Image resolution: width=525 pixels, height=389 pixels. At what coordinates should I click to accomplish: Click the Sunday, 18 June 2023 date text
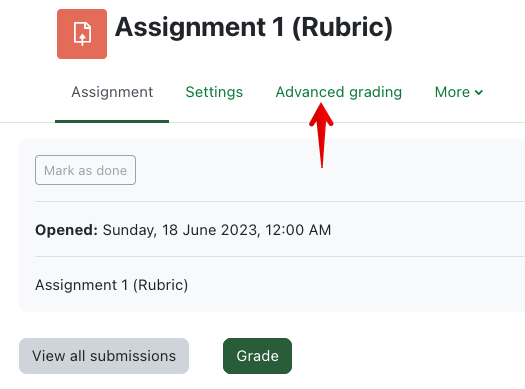(x=180, y=230)
